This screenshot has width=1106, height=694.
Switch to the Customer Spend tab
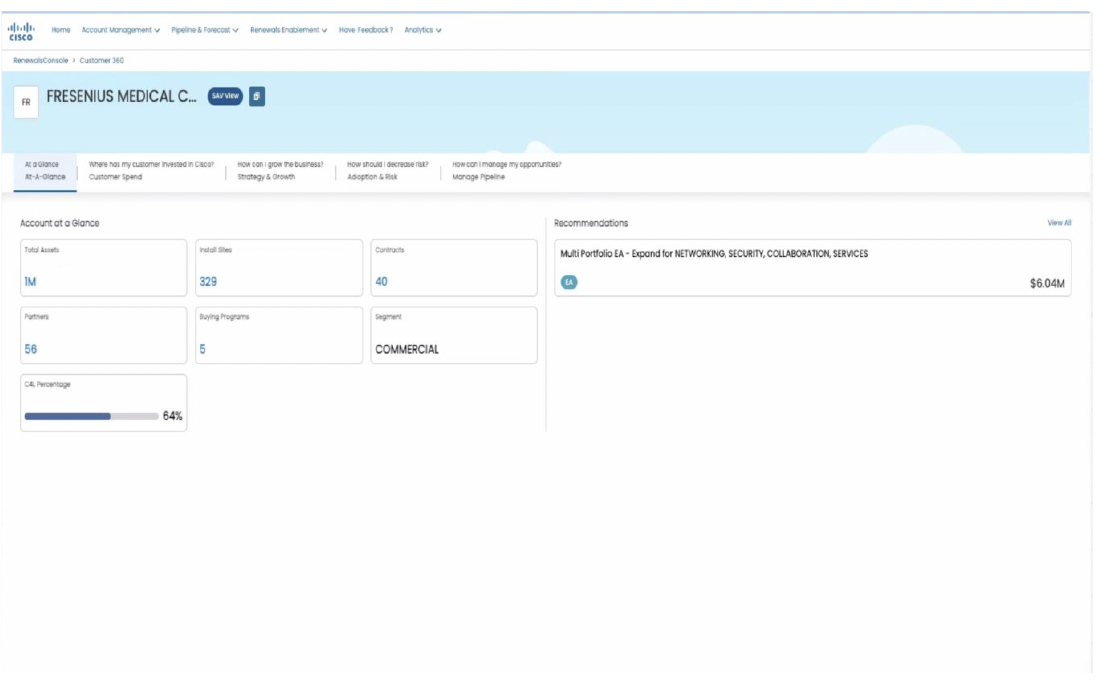pos(151,171)
